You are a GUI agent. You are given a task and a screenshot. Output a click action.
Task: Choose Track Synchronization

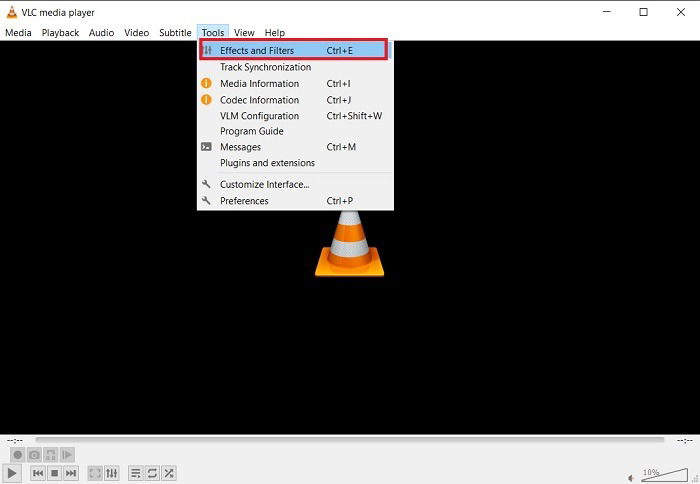[x=295, y=67]
